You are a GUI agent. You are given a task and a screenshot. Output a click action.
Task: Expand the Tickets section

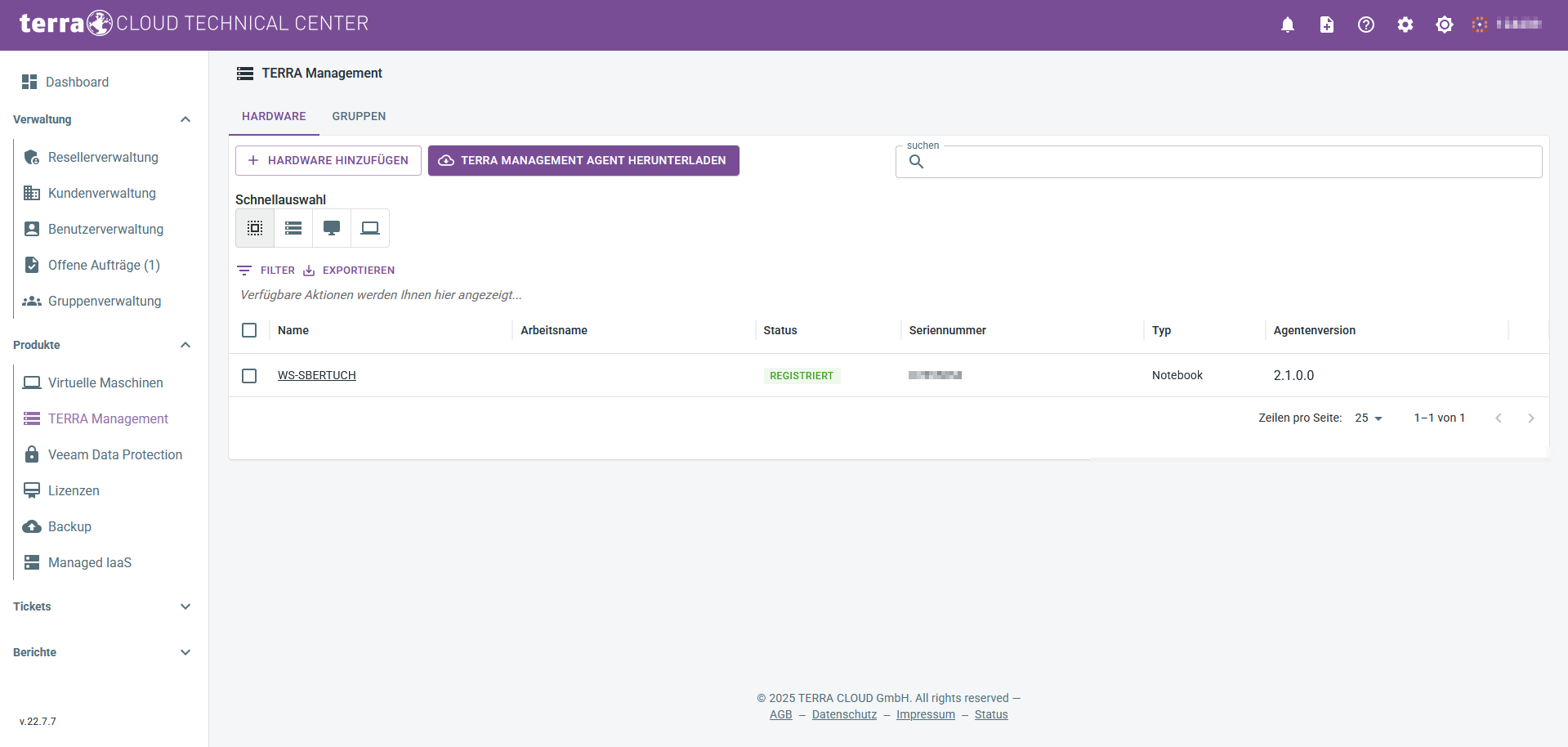click(185, 606)
